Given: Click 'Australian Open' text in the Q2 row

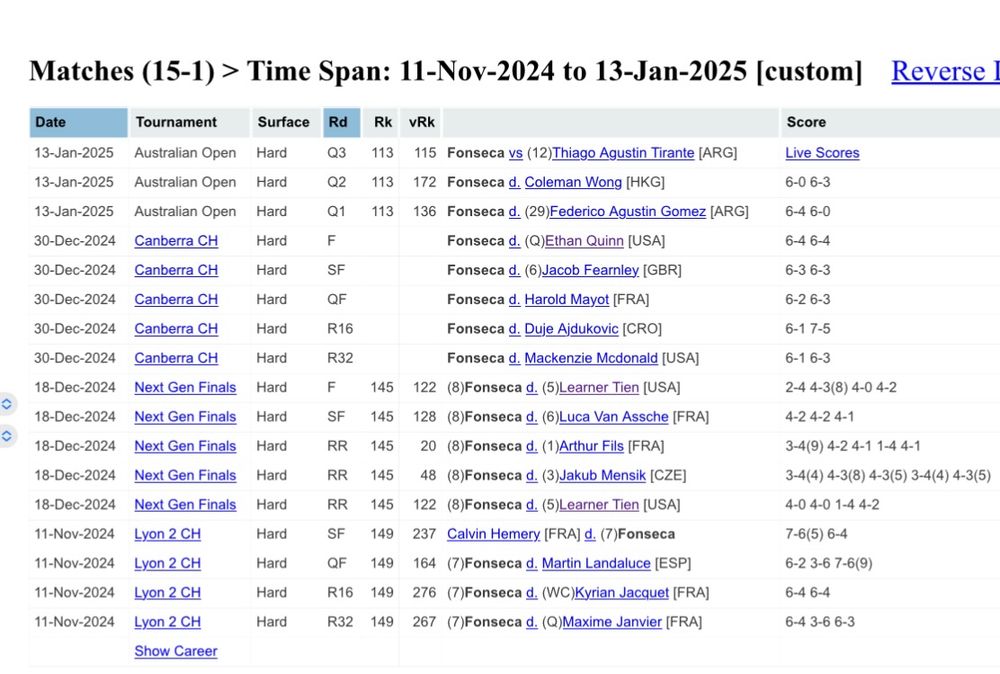Looking at the screenshot, I should click(x=185, y=182).
